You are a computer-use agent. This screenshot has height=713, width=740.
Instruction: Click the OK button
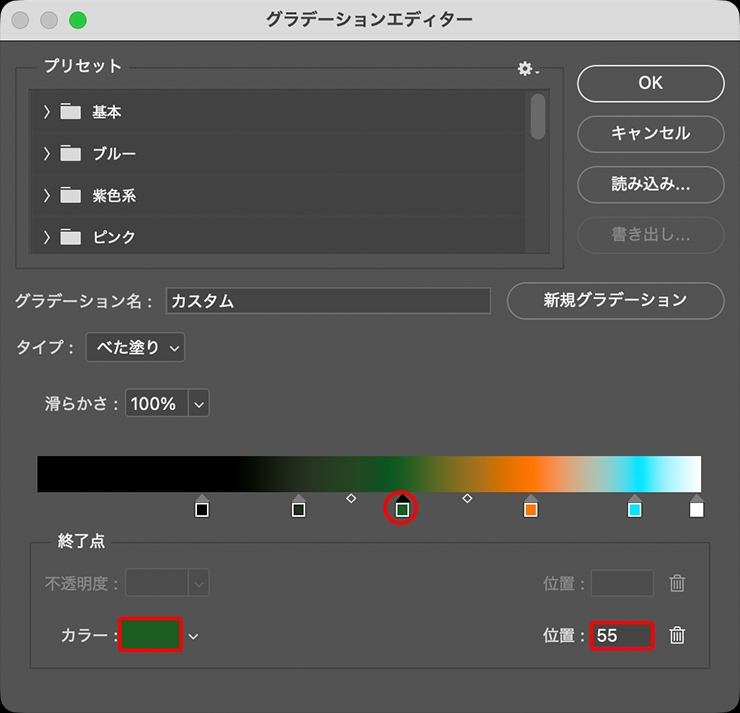650,83
